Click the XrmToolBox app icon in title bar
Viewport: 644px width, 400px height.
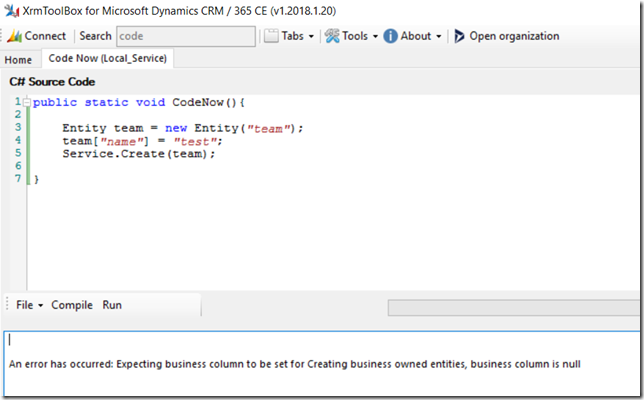[12, 11]
